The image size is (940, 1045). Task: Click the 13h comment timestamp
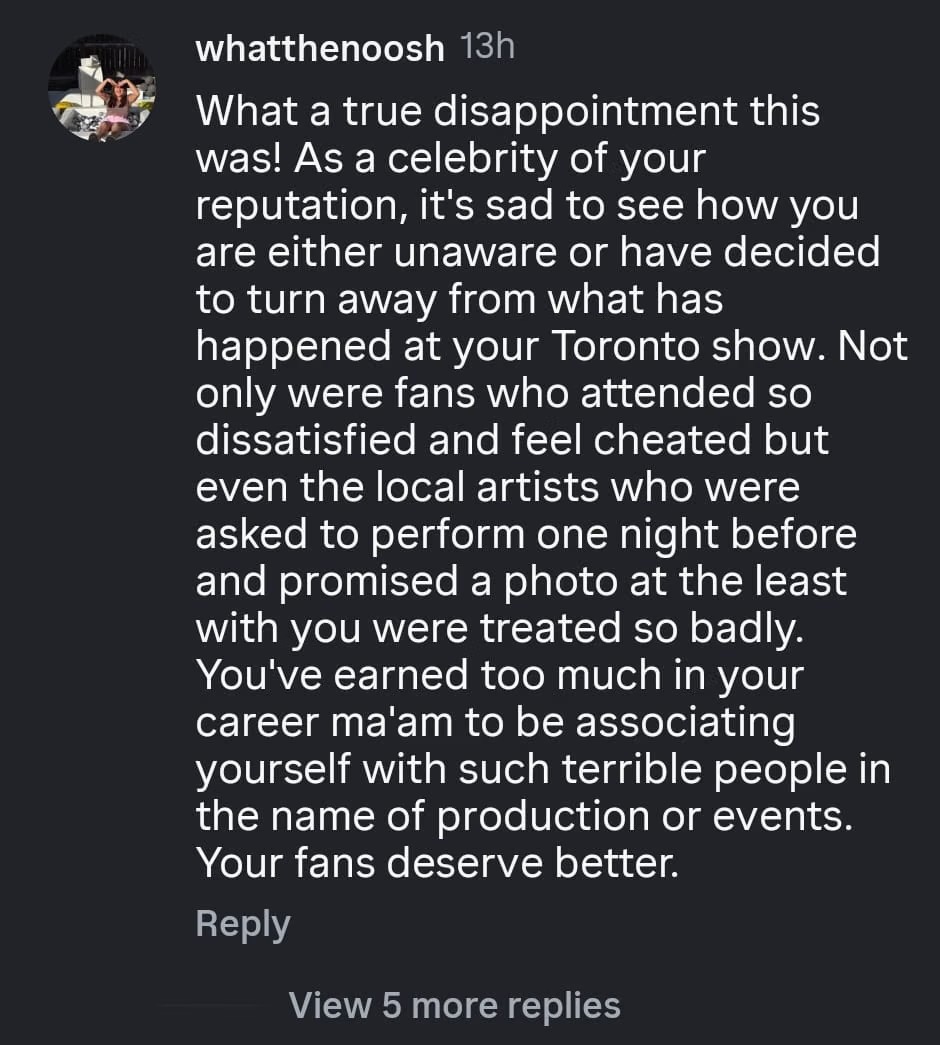[x=489, y=47]
